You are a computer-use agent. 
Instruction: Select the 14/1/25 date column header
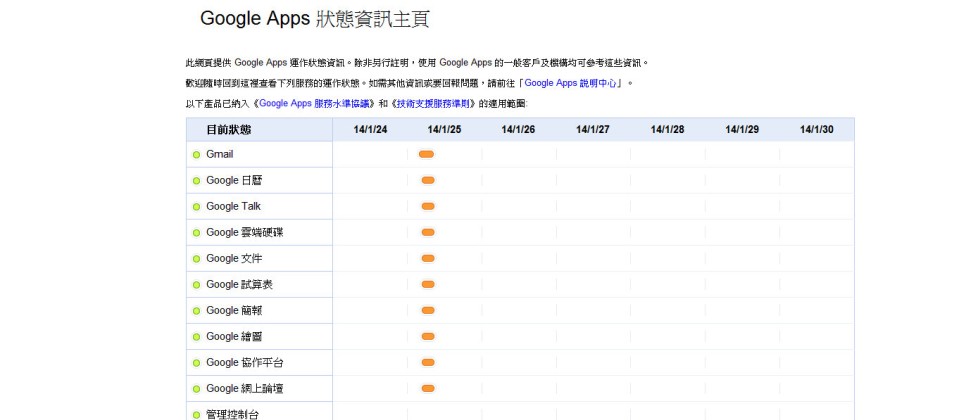[x=444, y=129]
